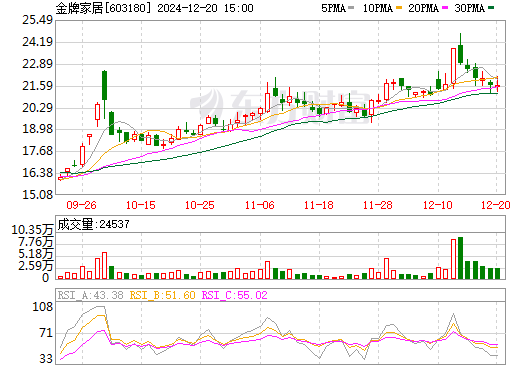Click the RSI_B:51.60 indicator label

click(x=162, y=295)
